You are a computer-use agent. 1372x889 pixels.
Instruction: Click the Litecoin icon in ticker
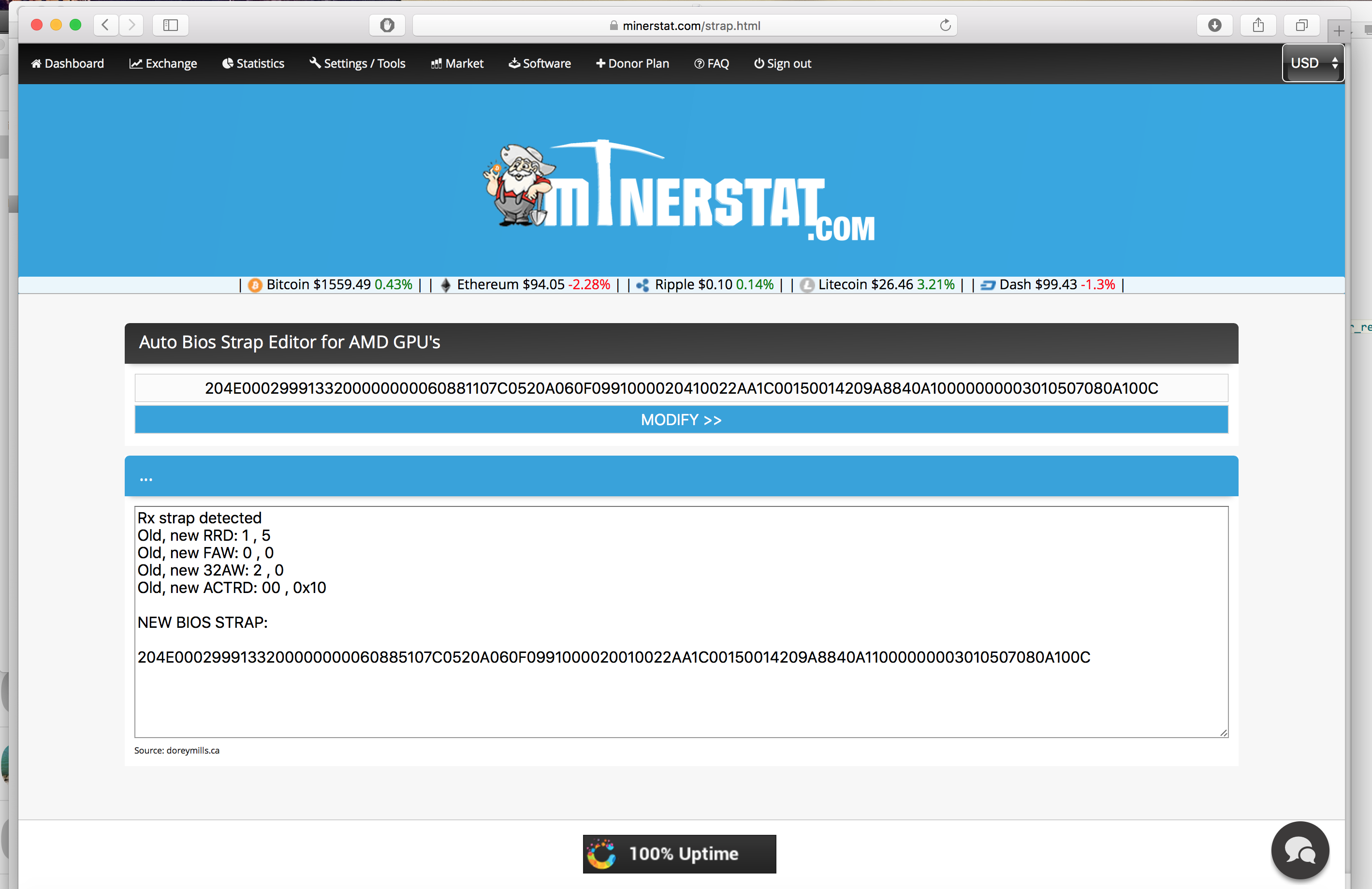tap(807, 285)
